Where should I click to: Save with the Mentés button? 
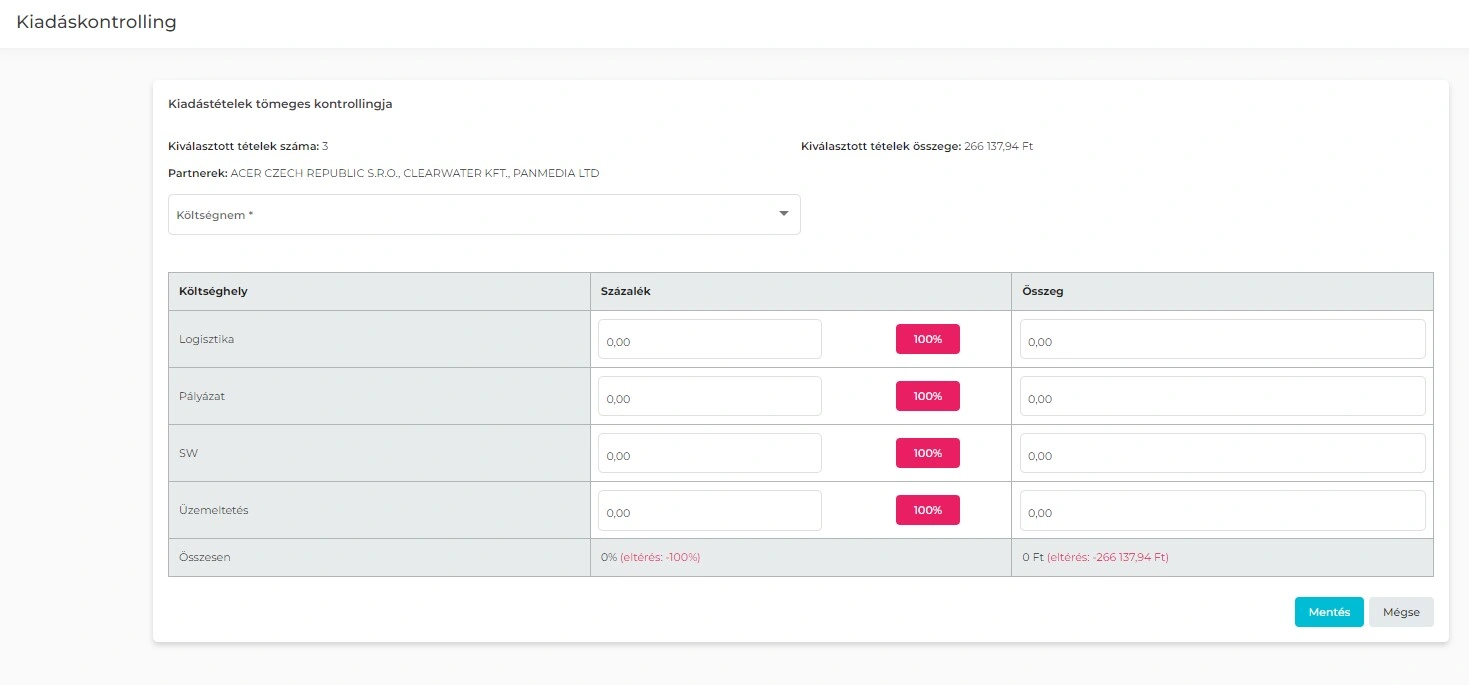(1328, 612)
